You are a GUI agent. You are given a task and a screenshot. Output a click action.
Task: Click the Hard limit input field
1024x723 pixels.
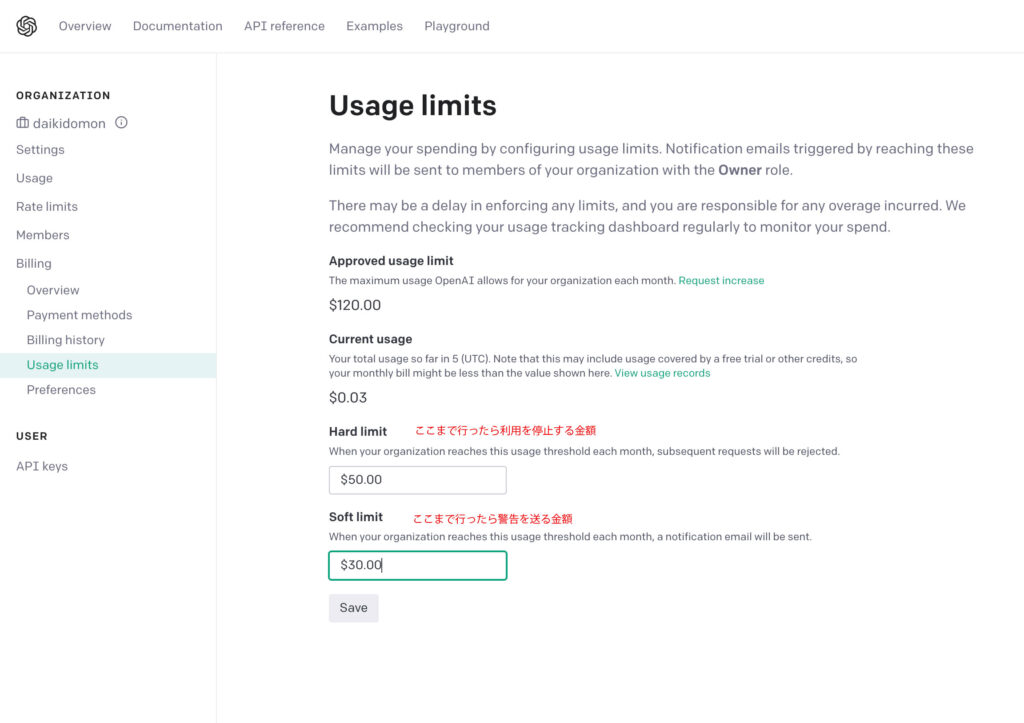[x=417, y=480]
